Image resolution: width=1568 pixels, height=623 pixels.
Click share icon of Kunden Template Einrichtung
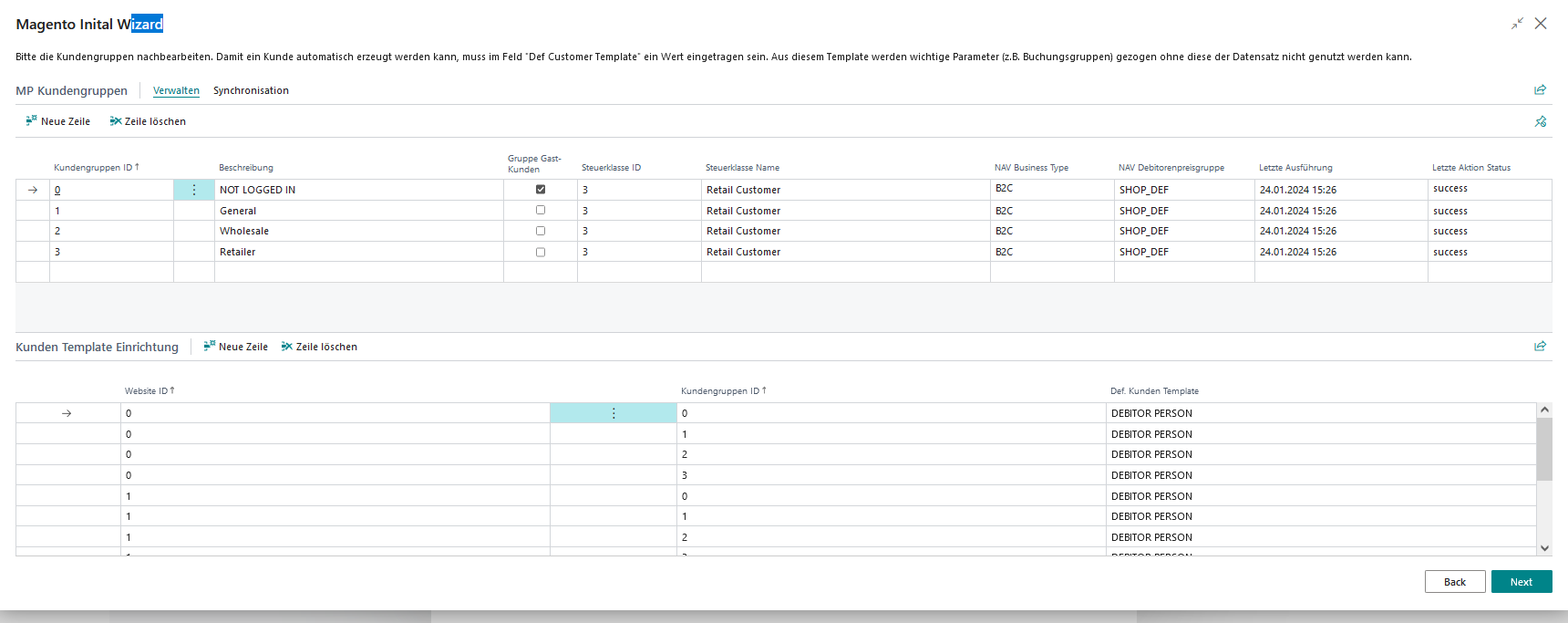(x=1541, y=346)
